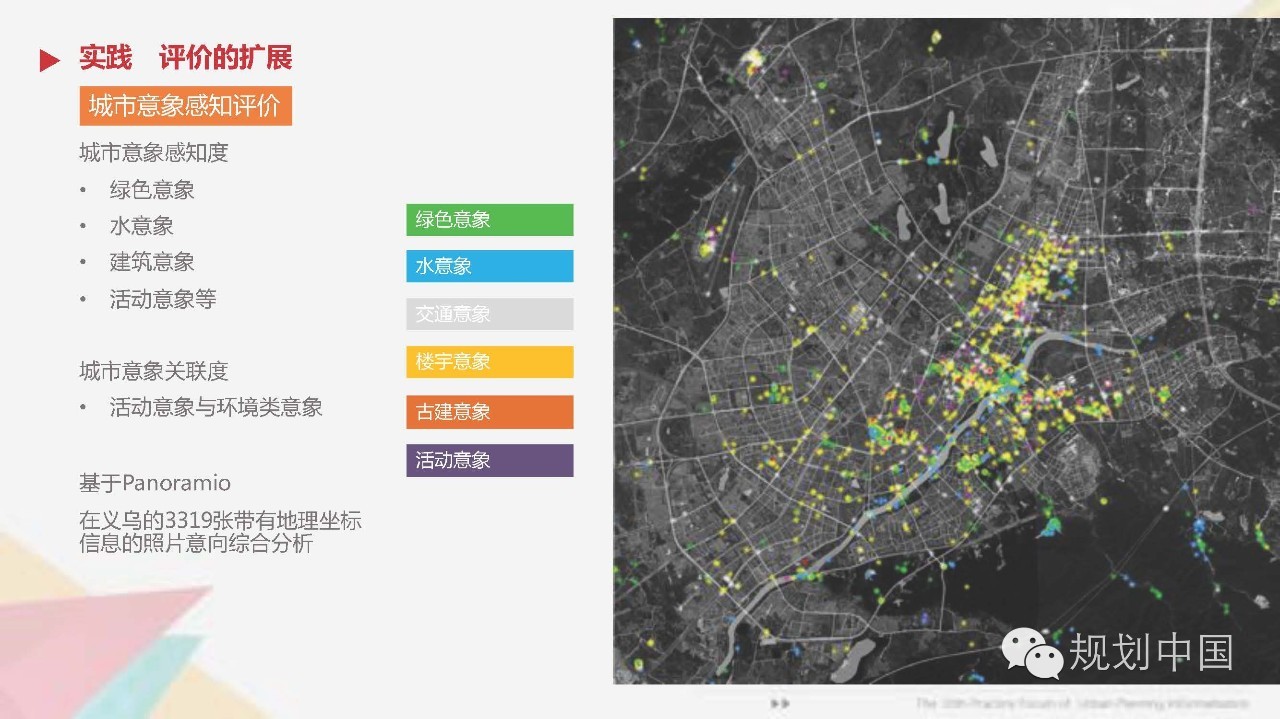Pick the blue 水意象 legend swatch
This screenshot has width=1280, height=719.
490,266
